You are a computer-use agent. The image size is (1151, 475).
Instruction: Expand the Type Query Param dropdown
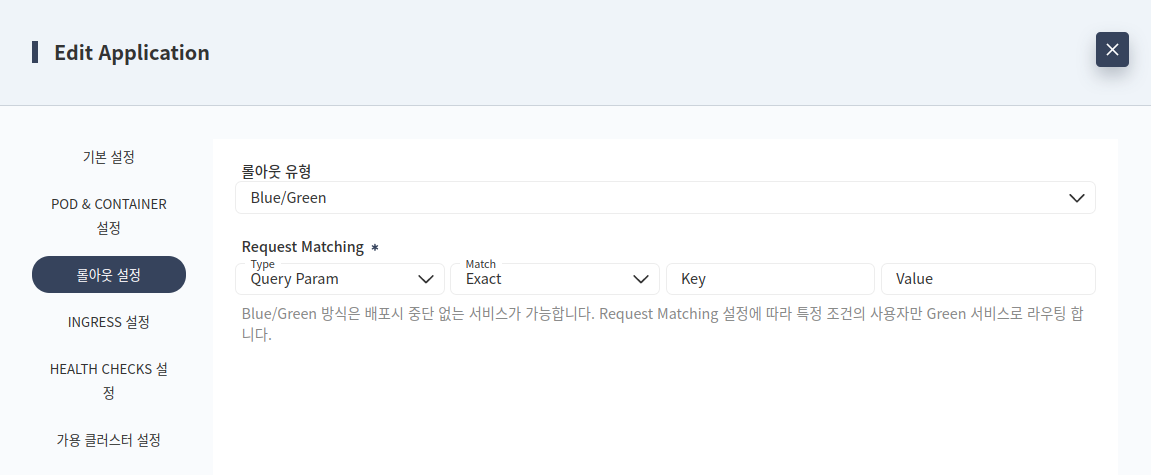coord(340,279)
